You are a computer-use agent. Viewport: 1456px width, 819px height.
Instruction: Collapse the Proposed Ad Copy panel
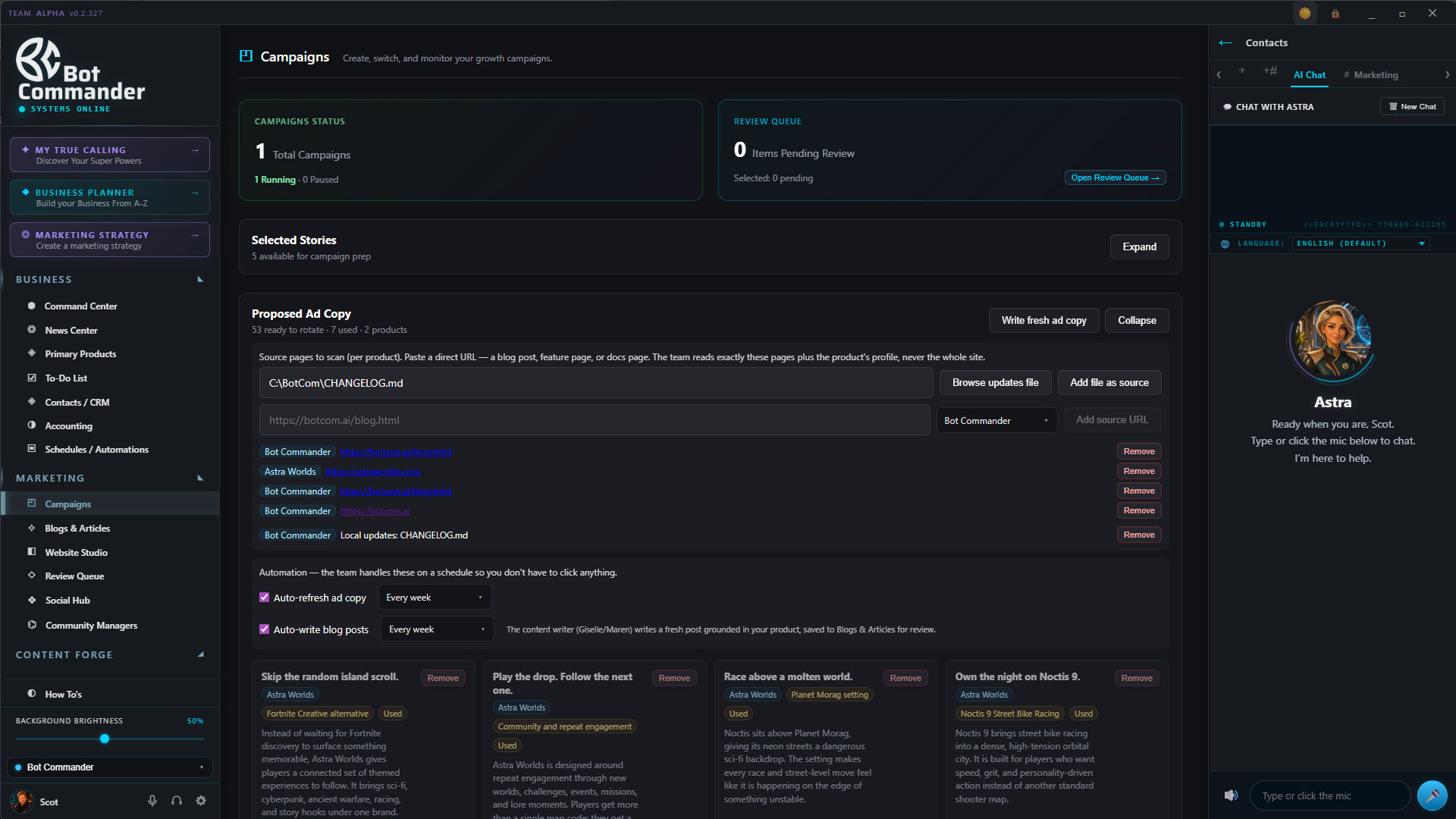click(1137, 320)
